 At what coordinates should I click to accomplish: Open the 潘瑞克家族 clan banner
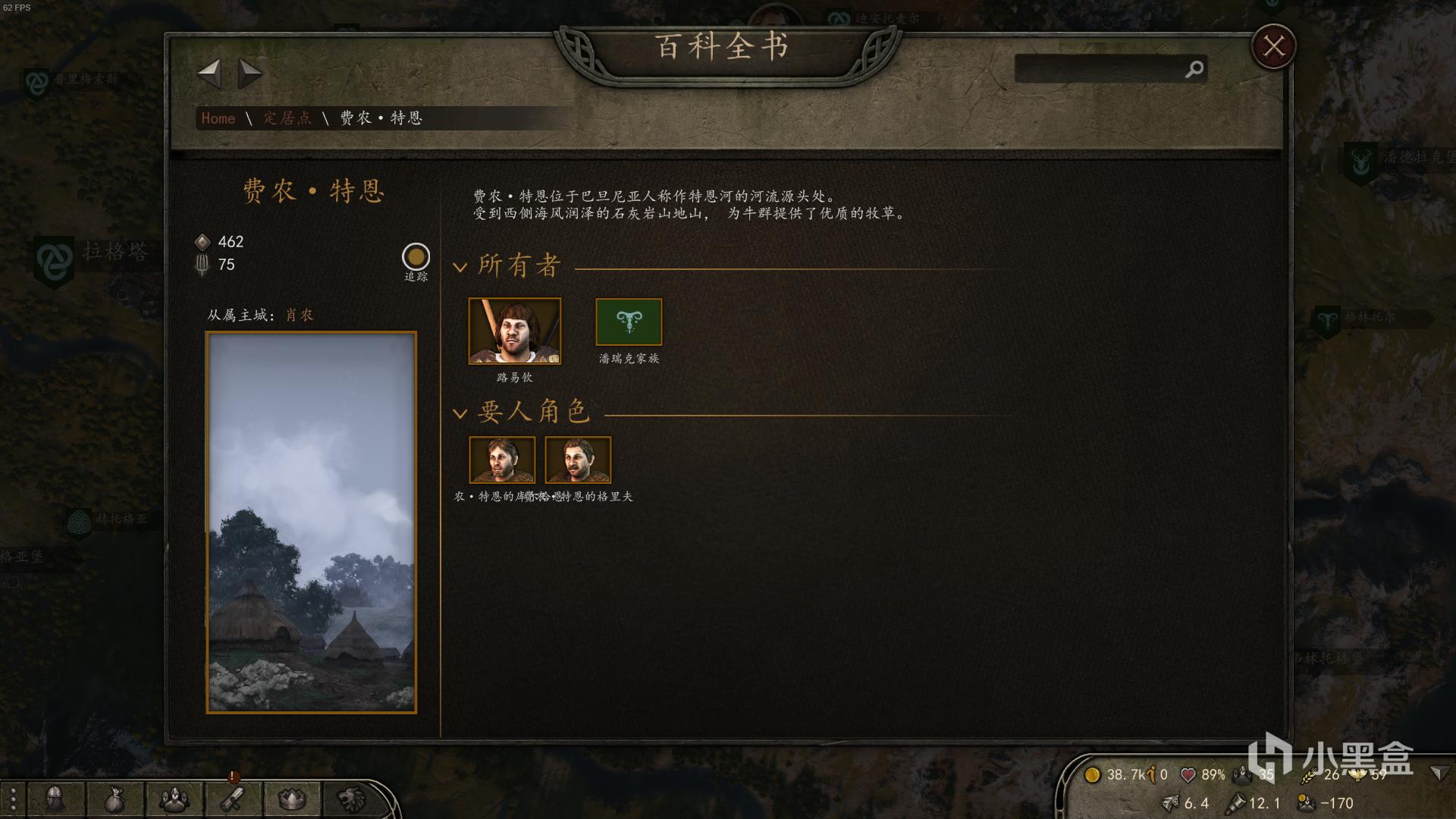(x=629, y=322)
